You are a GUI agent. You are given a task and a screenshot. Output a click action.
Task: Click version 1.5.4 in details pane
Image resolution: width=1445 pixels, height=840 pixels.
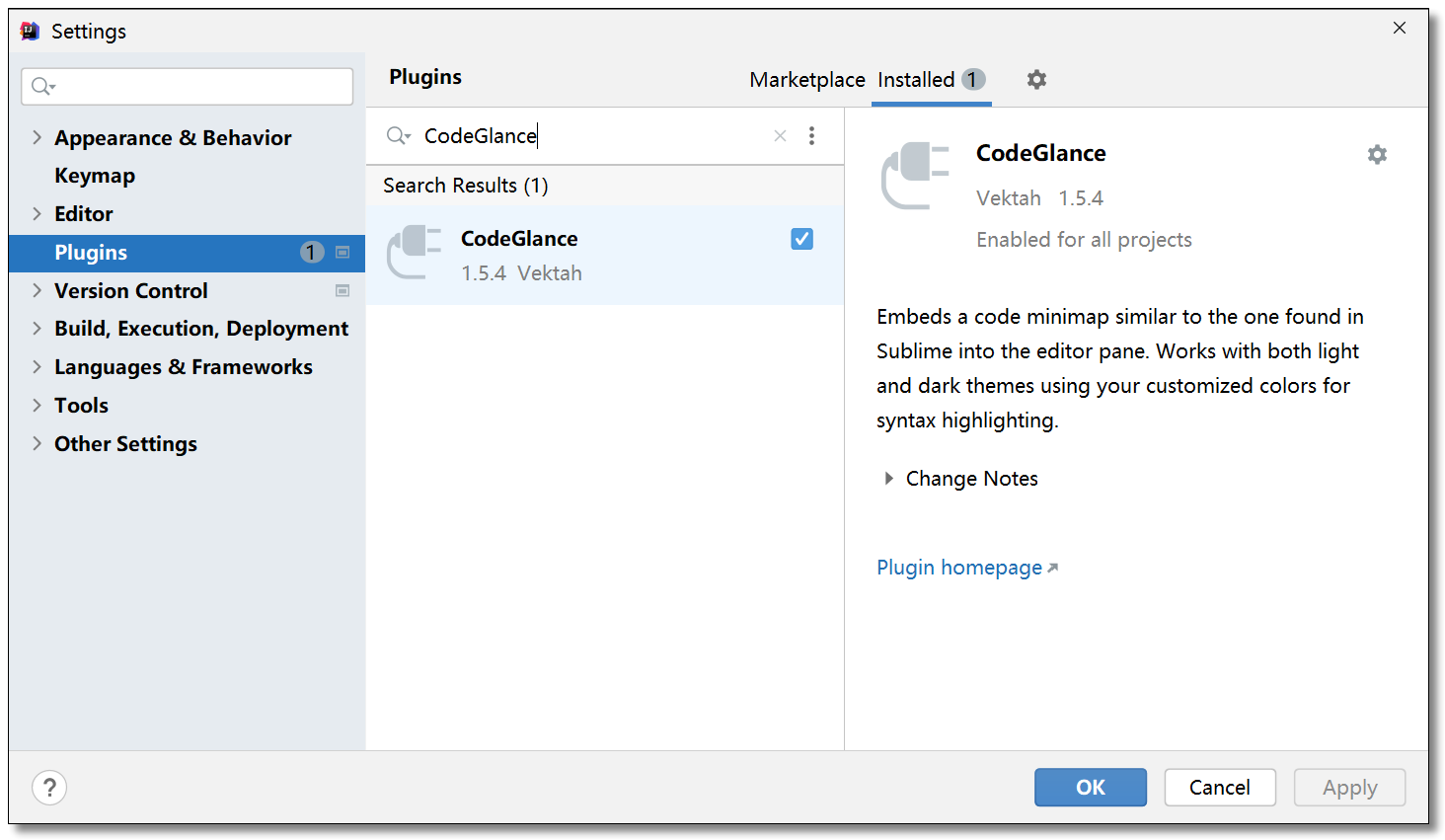(x=1081, y=198)
